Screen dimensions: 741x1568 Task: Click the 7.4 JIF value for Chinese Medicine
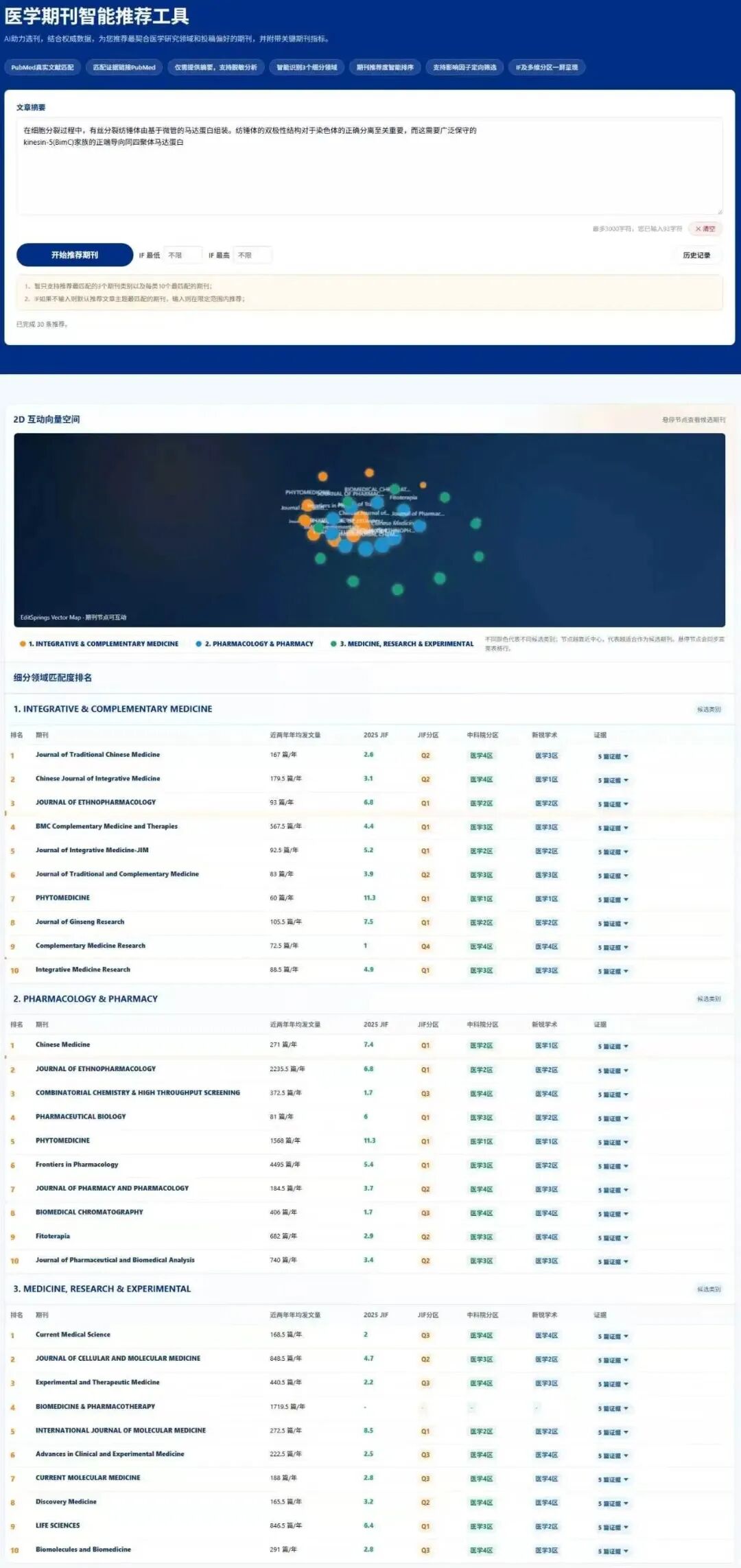368,1044
